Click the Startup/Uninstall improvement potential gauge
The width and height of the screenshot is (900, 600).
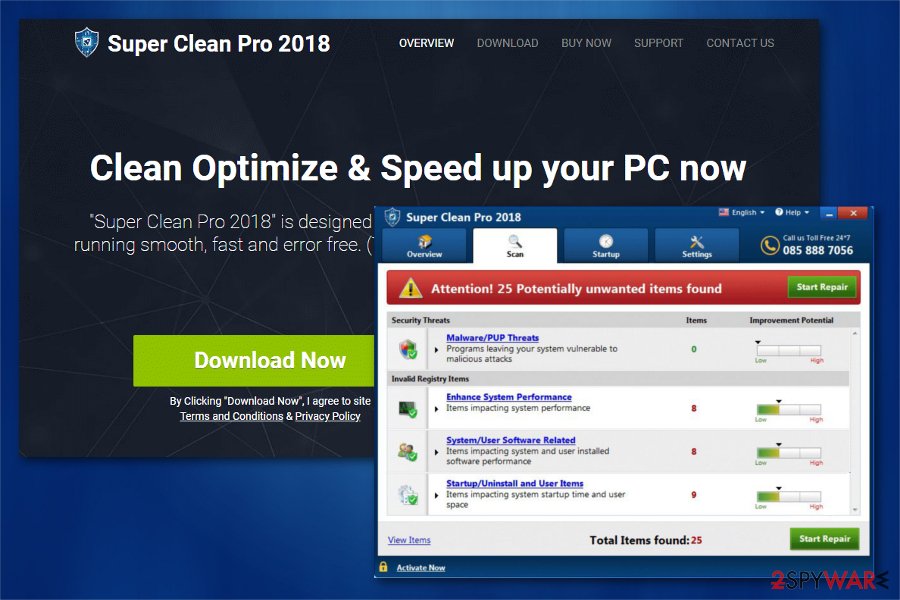789,497
